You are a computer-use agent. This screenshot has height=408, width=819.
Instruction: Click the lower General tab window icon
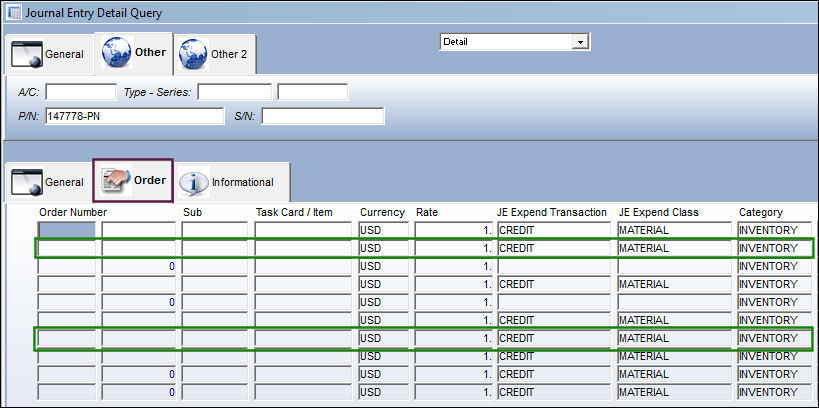[x=27, y=182]
